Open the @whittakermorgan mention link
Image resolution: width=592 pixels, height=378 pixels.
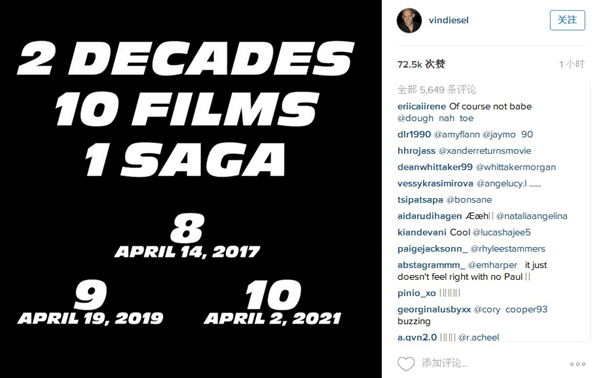(x=516, y=167)
